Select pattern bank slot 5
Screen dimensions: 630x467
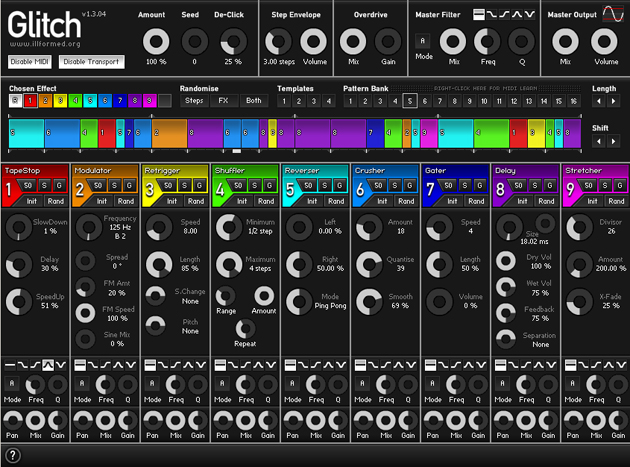point(410,101)
